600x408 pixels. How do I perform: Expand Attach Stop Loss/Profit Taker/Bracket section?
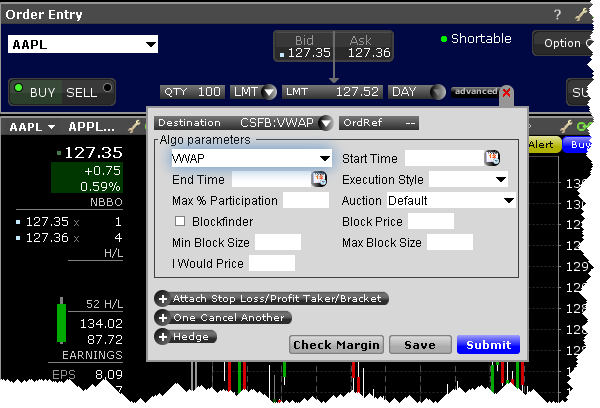pyautogui.click(x=162, y=298)
